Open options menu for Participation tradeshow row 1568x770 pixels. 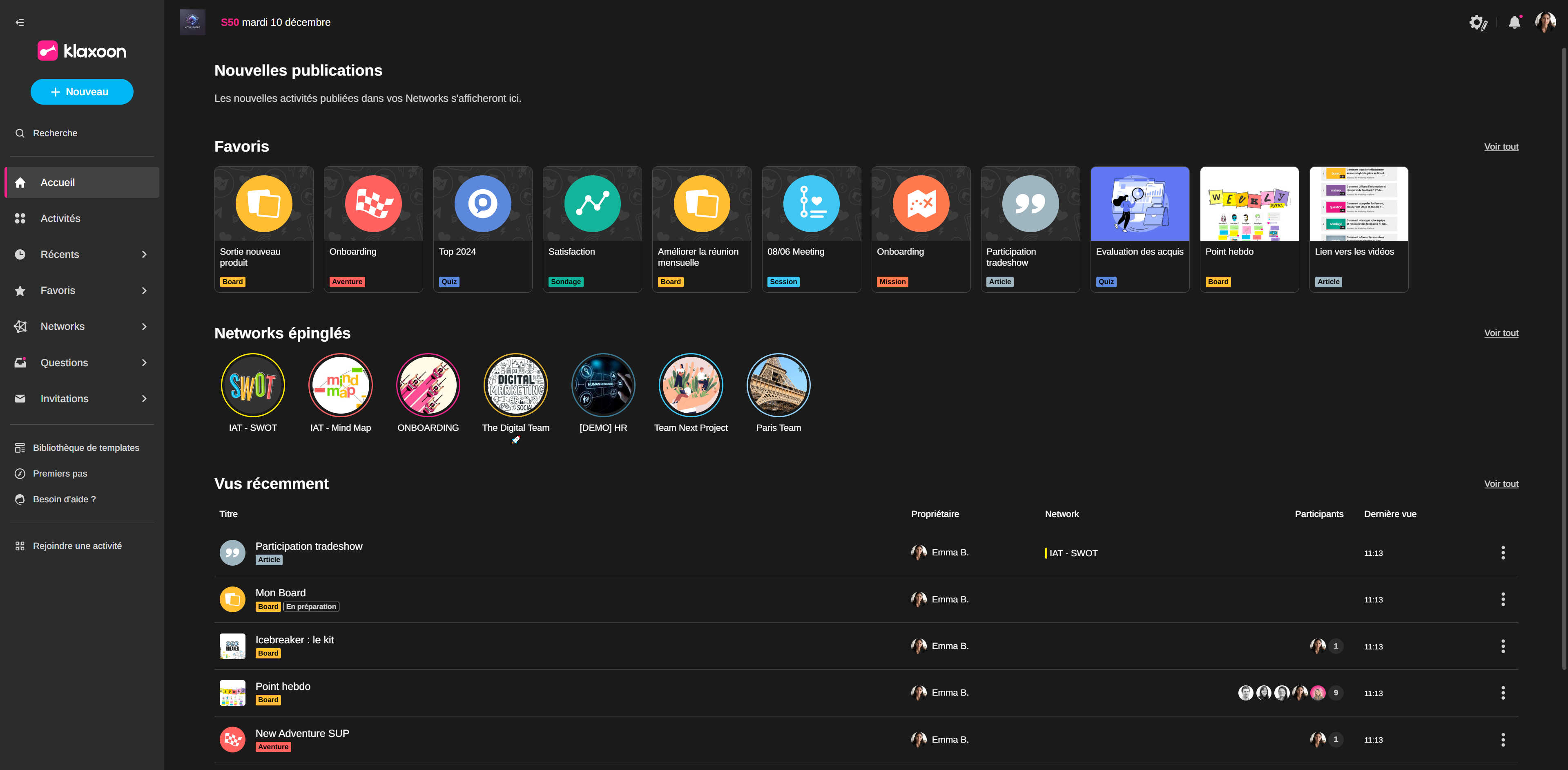1503,553
